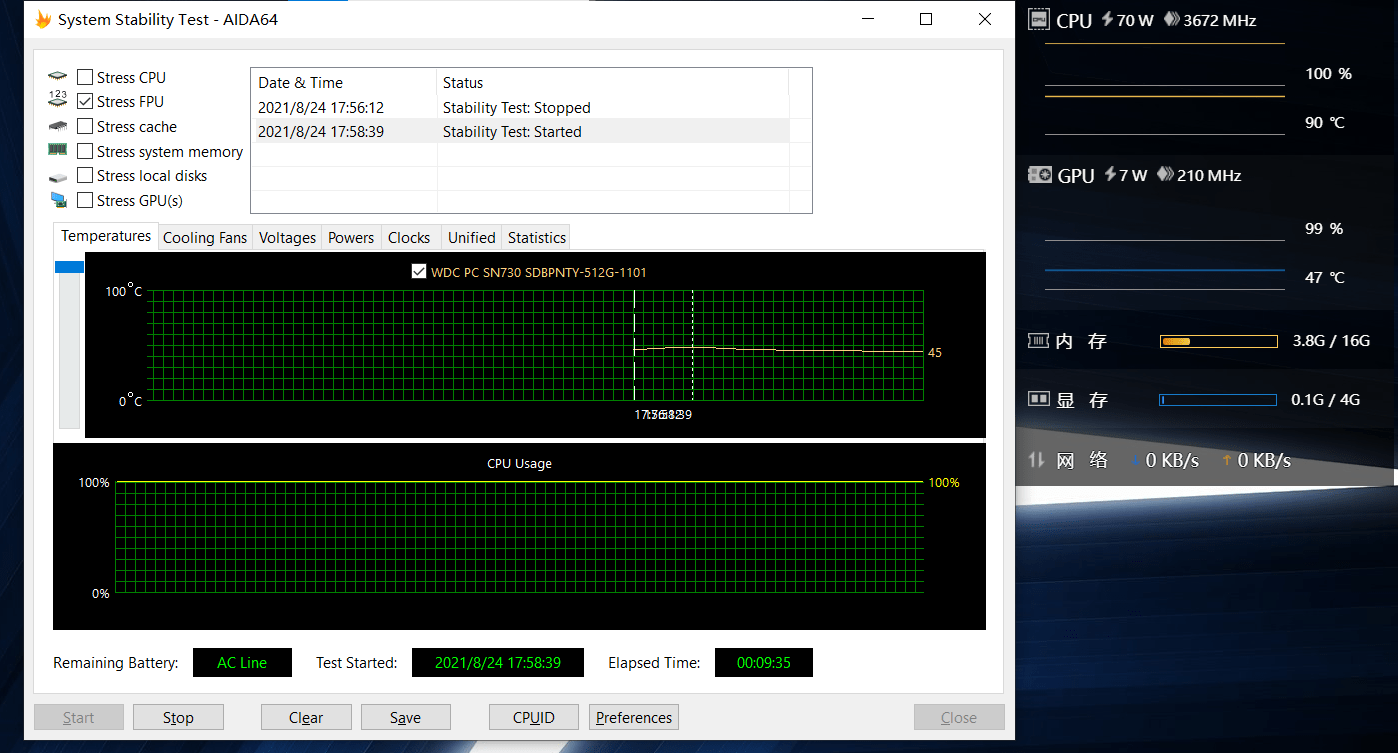Enable the Stress CPU checkbox
The width and height of the screenshot is (1398, 753).
(85, 77)
